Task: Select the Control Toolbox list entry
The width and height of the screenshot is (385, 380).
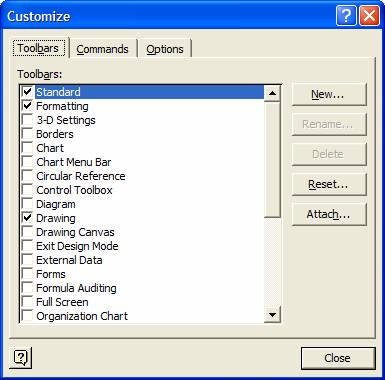Action: (74, 190)
